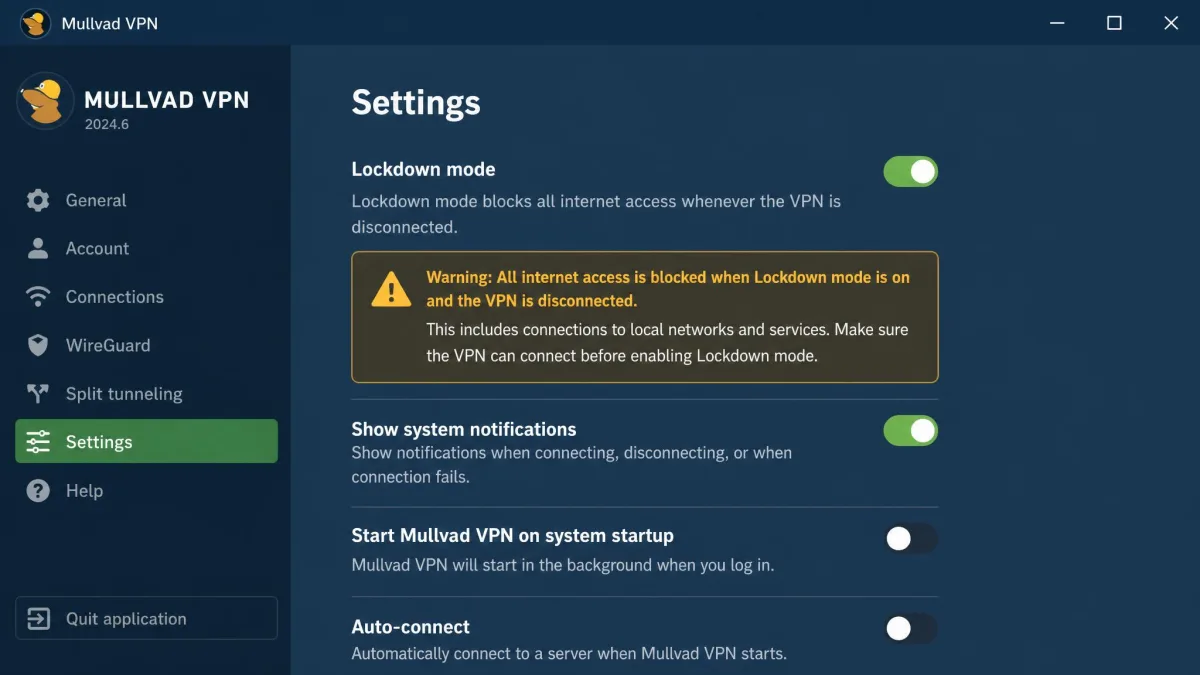Image resolution: width=1200 pixels, height=675 pixels.
Task: Enable Start Mullvad VPN on system startup
Action: click(x=910, y=539)
